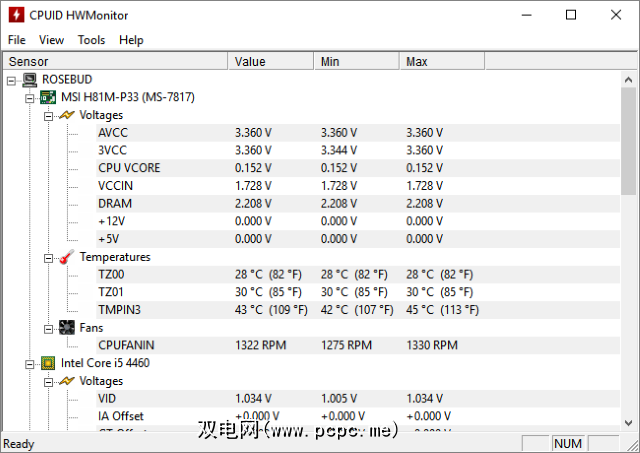The width and height of the screenshot is (640, 453).
Task: Click the MSI motherboard chip icon
Action: tap(48, 97)
